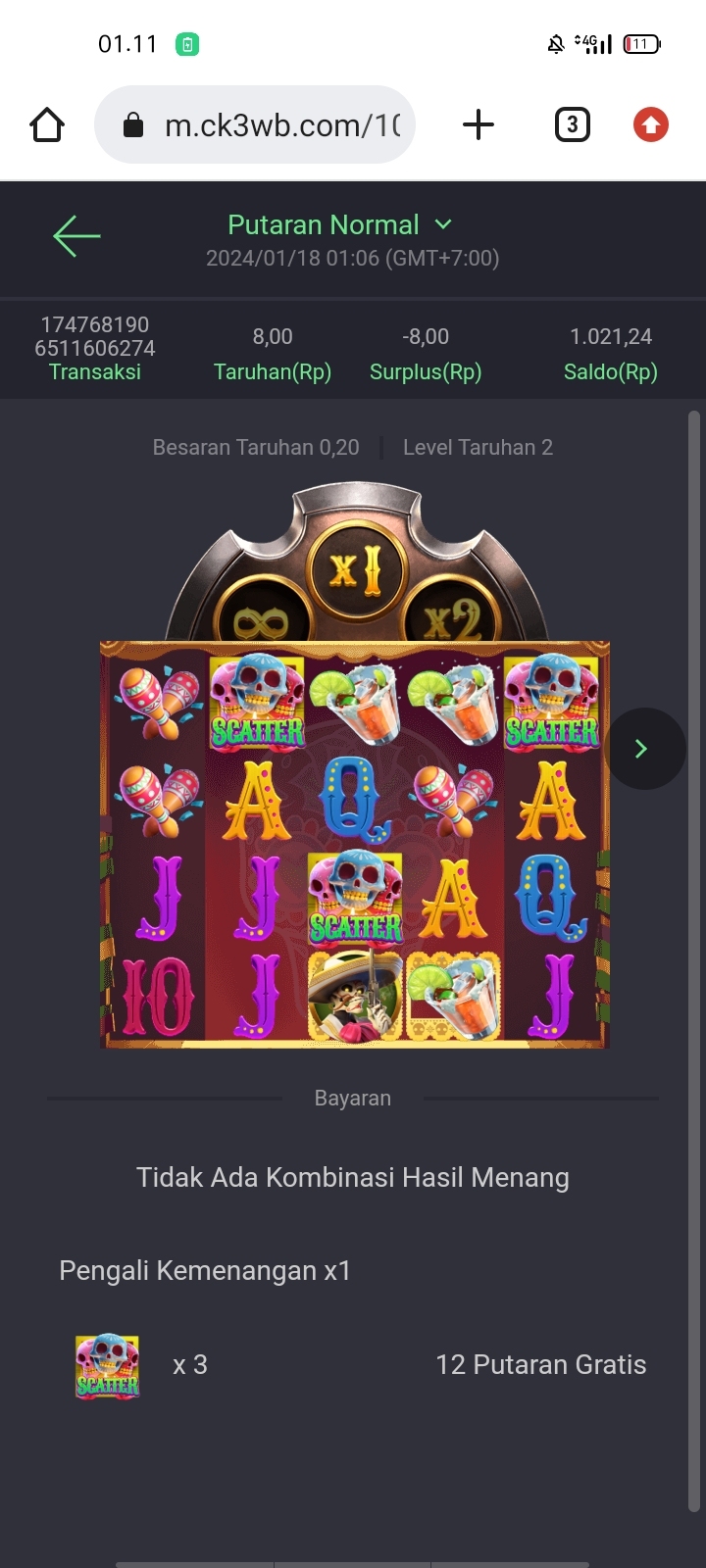Tap the infinity multiplier badge
706x1568 pixels.
click(x=260, y=619)
